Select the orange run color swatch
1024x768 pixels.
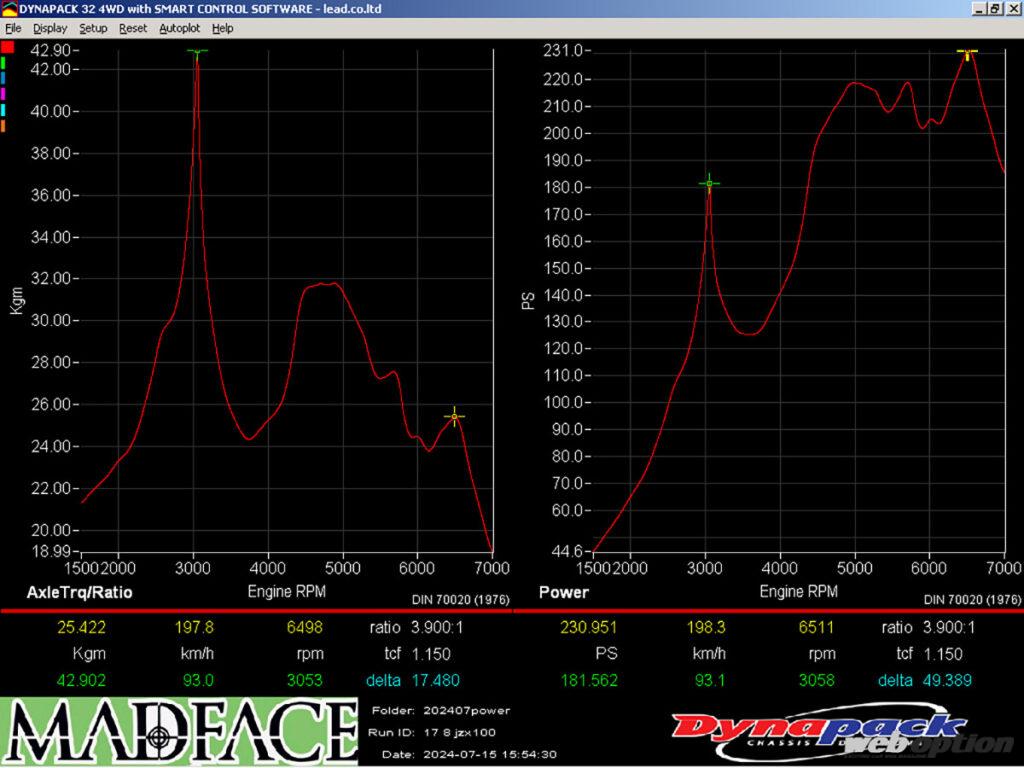click(4, 125)
